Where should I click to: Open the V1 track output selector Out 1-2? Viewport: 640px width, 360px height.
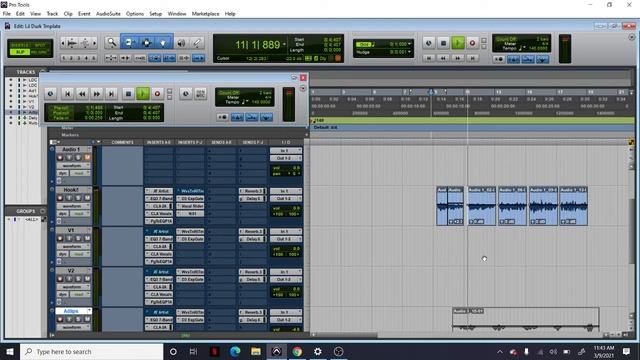point(286,239)
